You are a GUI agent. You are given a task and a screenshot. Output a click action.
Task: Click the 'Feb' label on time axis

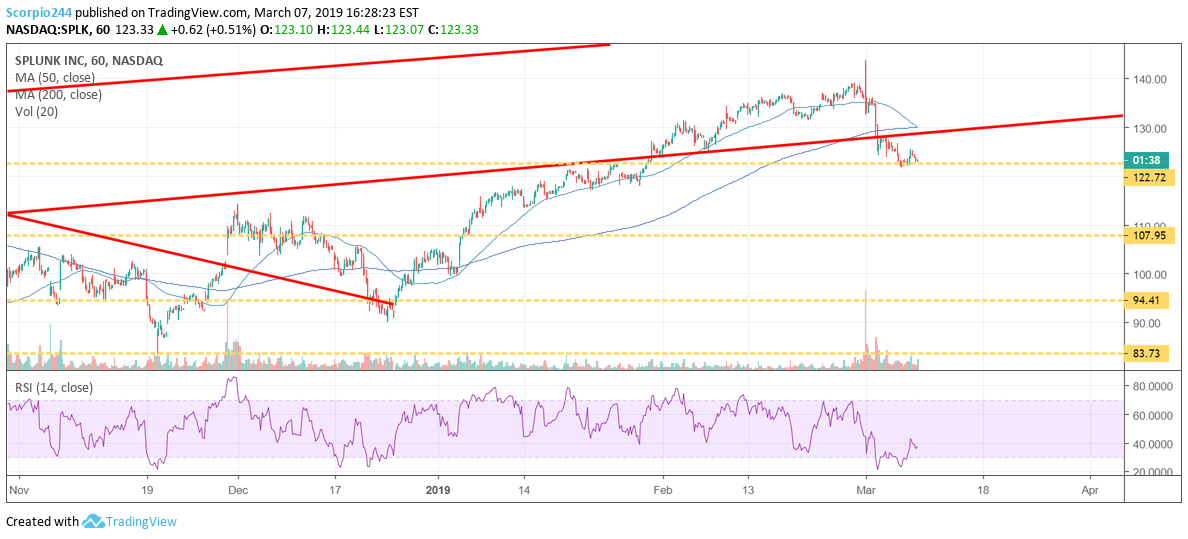(662, 490)
